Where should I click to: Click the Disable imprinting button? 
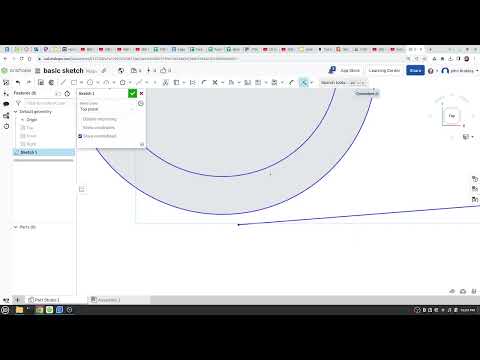[x=100, y=119]
